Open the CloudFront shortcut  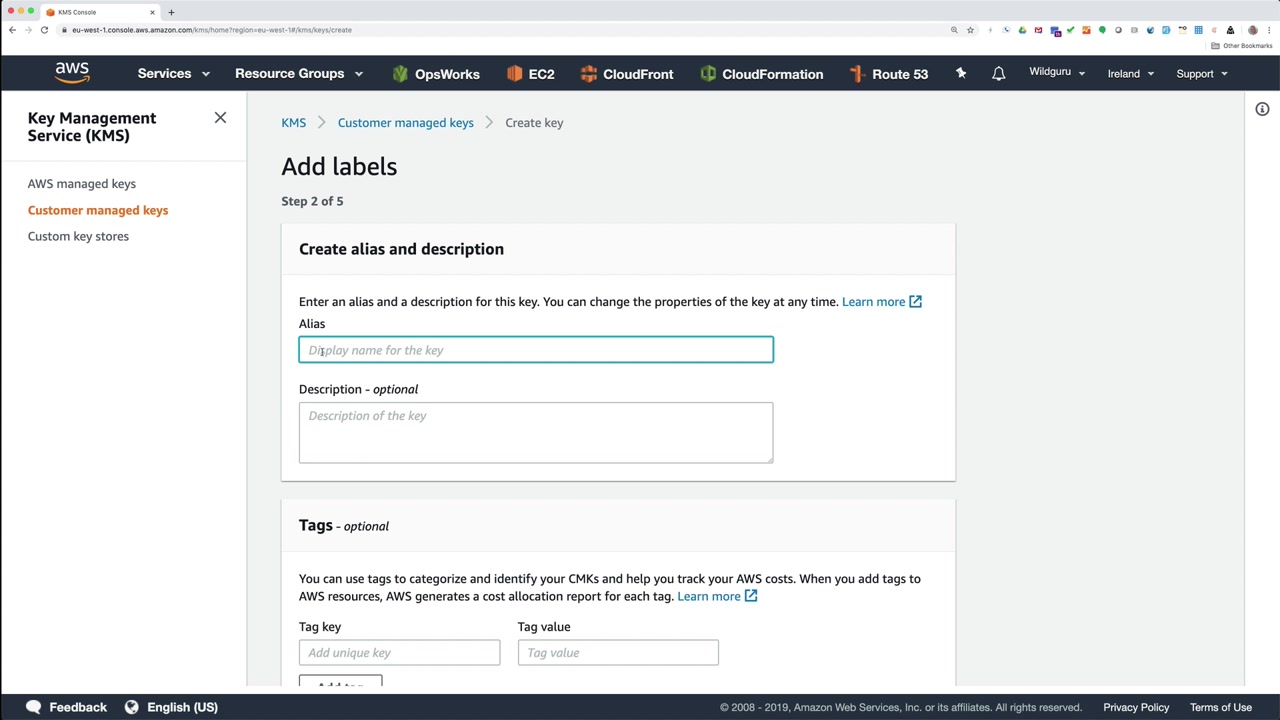click(626, 74)
